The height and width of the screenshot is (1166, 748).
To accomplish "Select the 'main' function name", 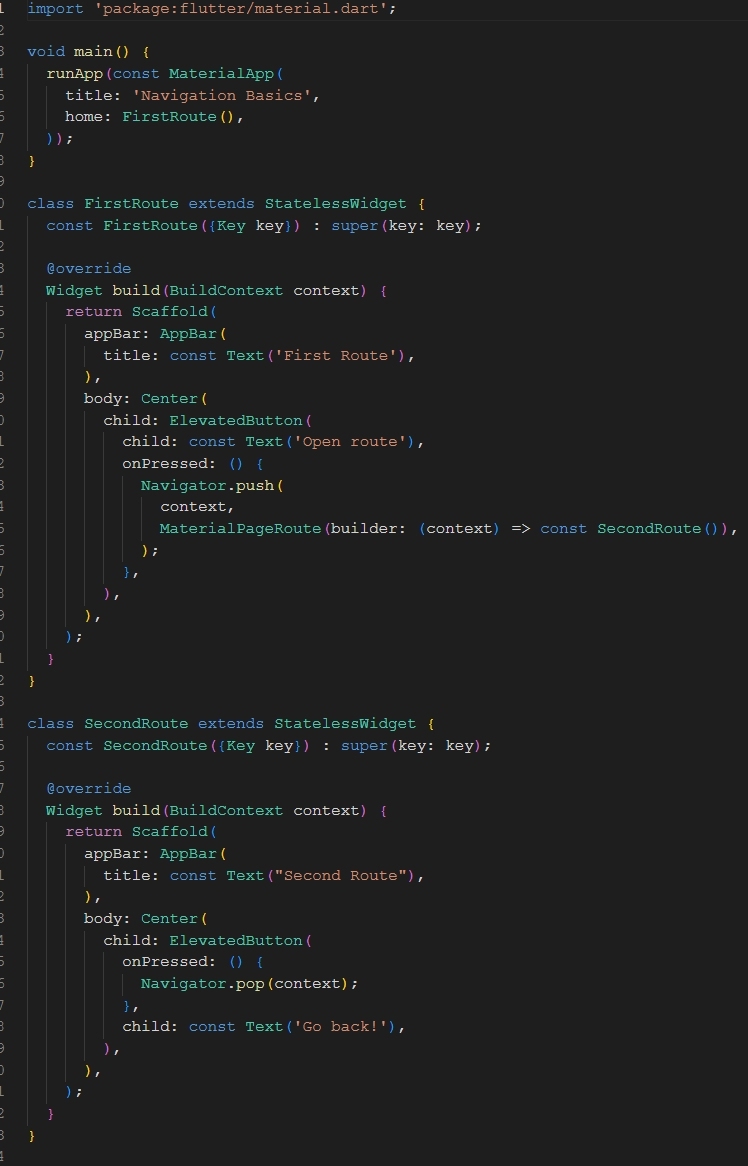I will click(x=93, y=51).
